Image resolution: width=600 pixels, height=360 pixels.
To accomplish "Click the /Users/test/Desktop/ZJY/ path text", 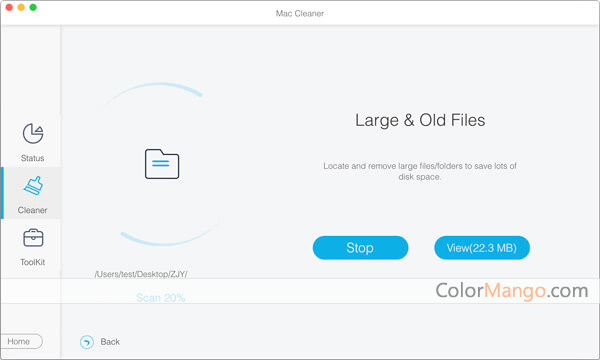I will tap(141, 274).
